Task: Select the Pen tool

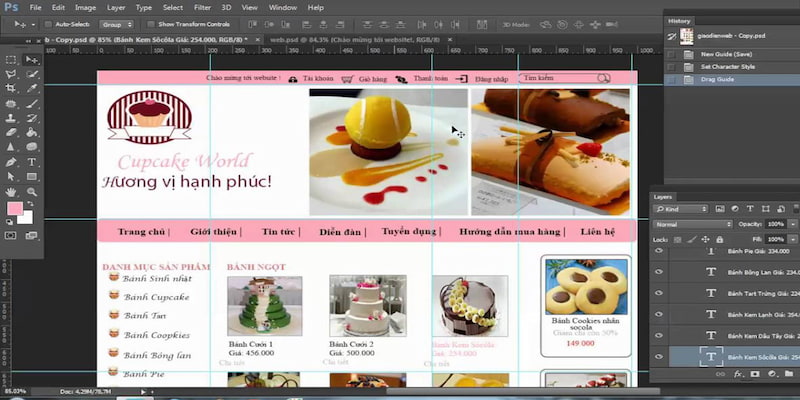Action: click(x=11, y=161)
